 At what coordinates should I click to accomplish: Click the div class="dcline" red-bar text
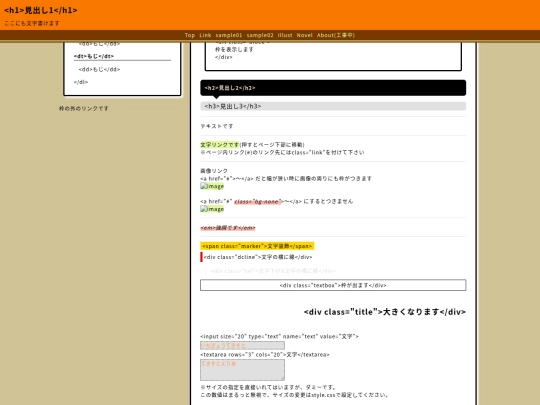(x=258, y=257)
